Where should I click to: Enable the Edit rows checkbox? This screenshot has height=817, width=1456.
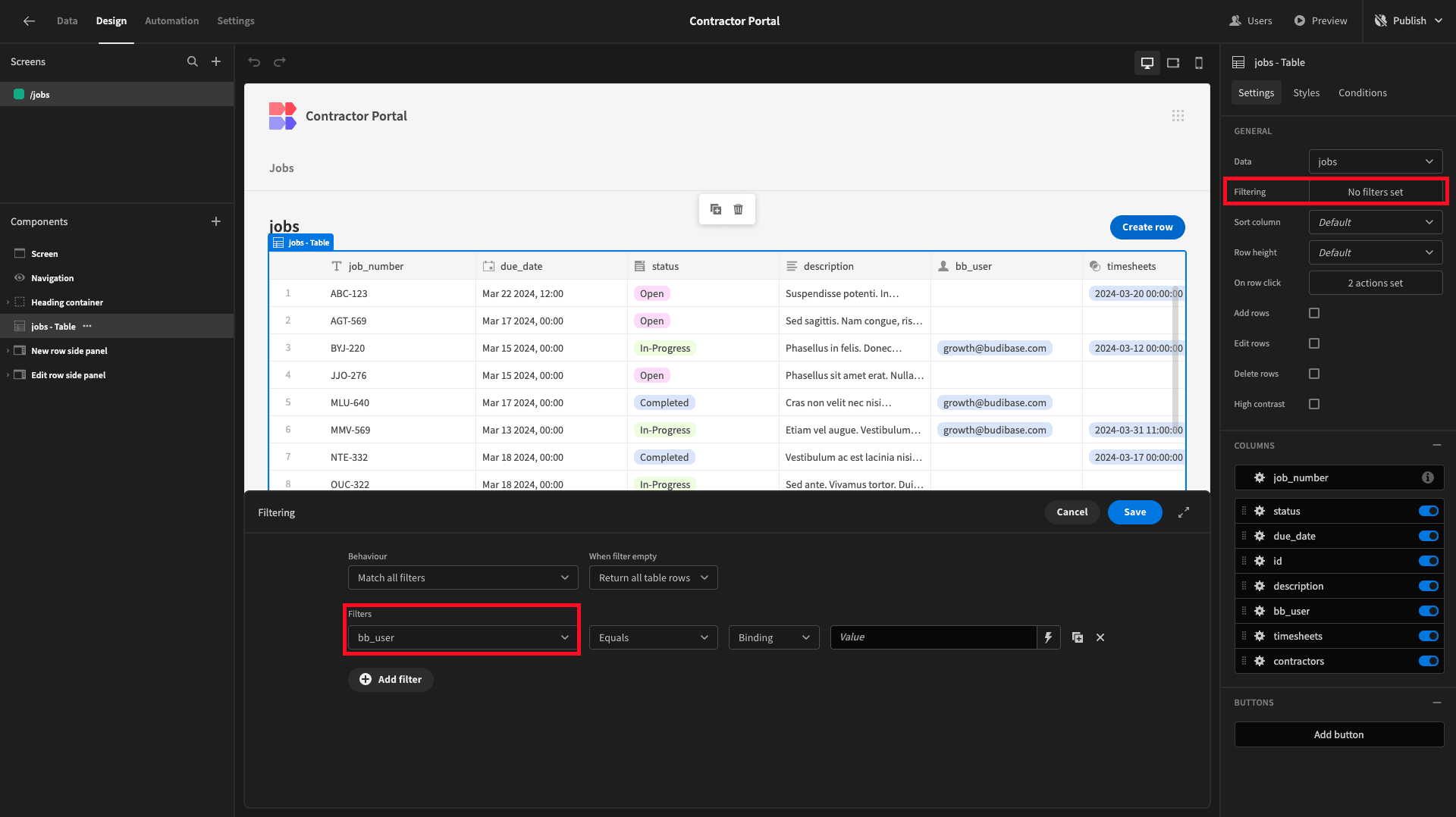(x=1314, y=343)
